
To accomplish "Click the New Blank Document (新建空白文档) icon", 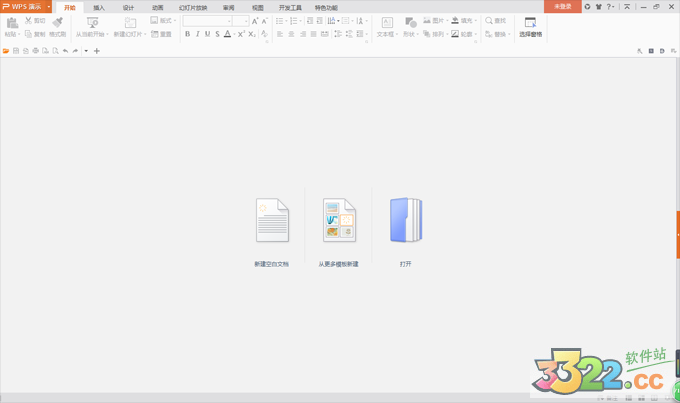I will pyautogui.click(x=272, y=220).
